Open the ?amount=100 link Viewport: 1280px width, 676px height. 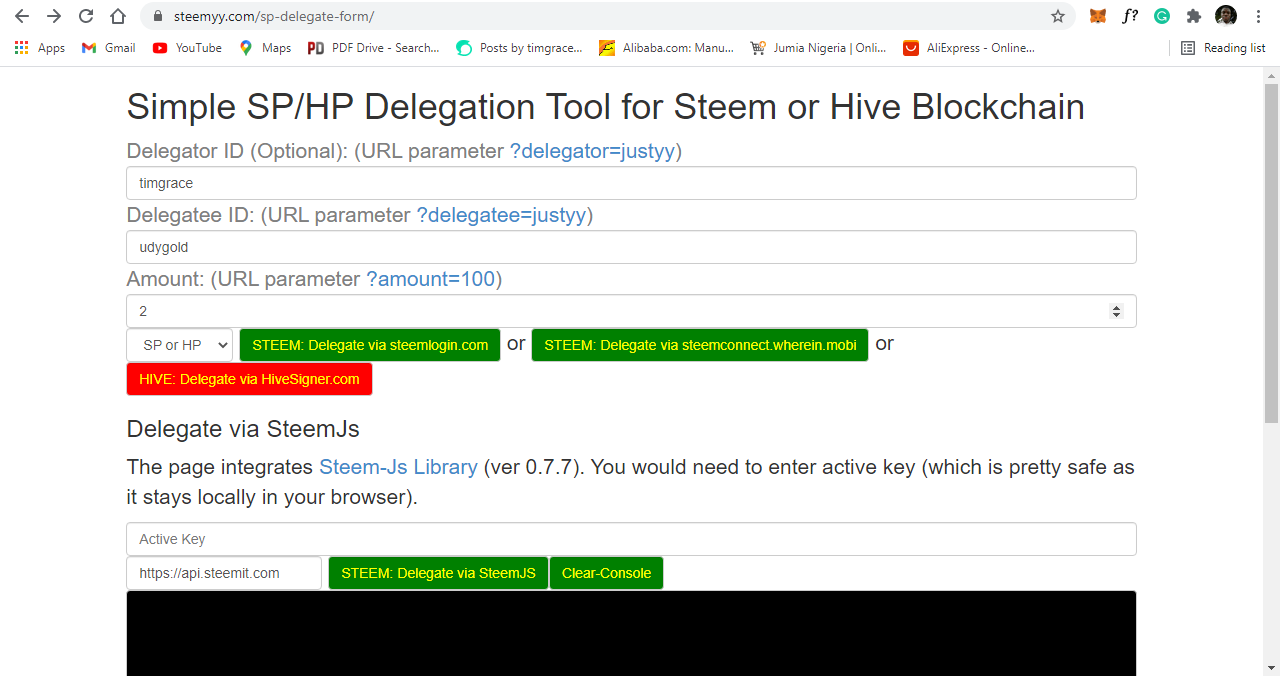click(431, 279)
